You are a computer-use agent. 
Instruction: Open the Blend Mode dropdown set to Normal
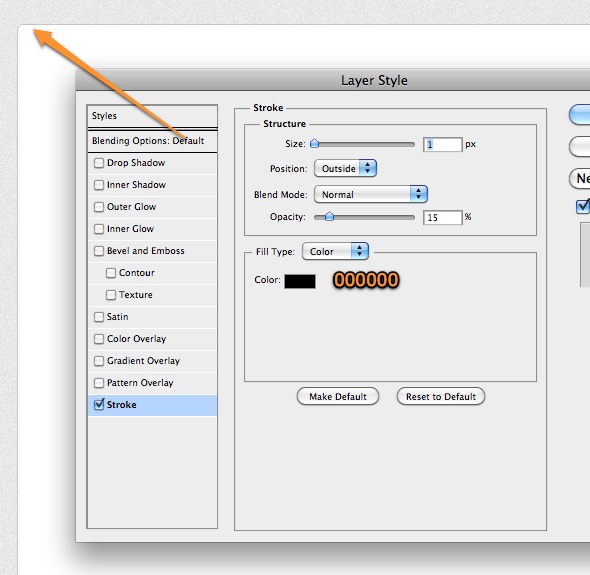pos(371,195)
